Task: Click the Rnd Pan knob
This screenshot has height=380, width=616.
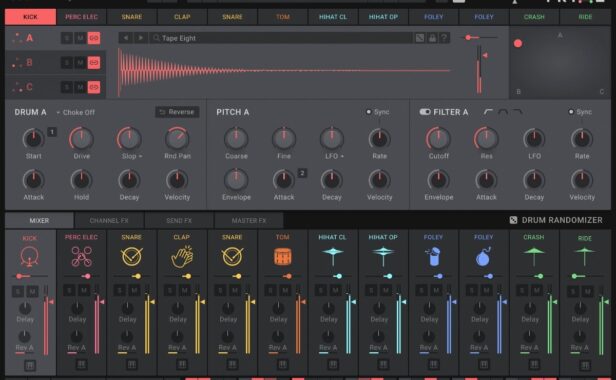Action: pyautogui.click(x=177, y=138)
